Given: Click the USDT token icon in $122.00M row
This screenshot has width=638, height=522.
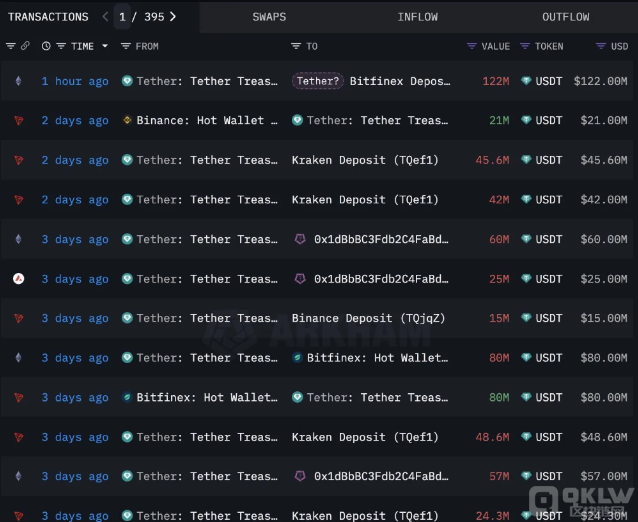Looking at the screenshot, I should [x=526, y=81].
